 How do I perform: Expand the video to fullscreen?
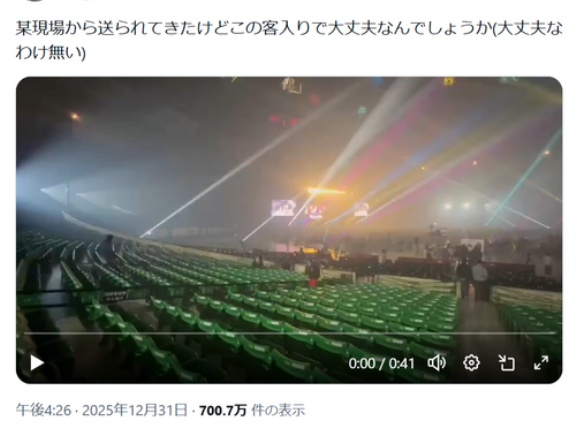pyautogui.click(x=541, y=363)
